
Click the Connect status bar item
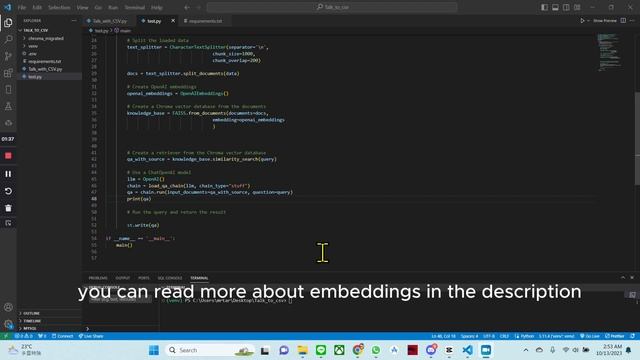coord(62,336)
